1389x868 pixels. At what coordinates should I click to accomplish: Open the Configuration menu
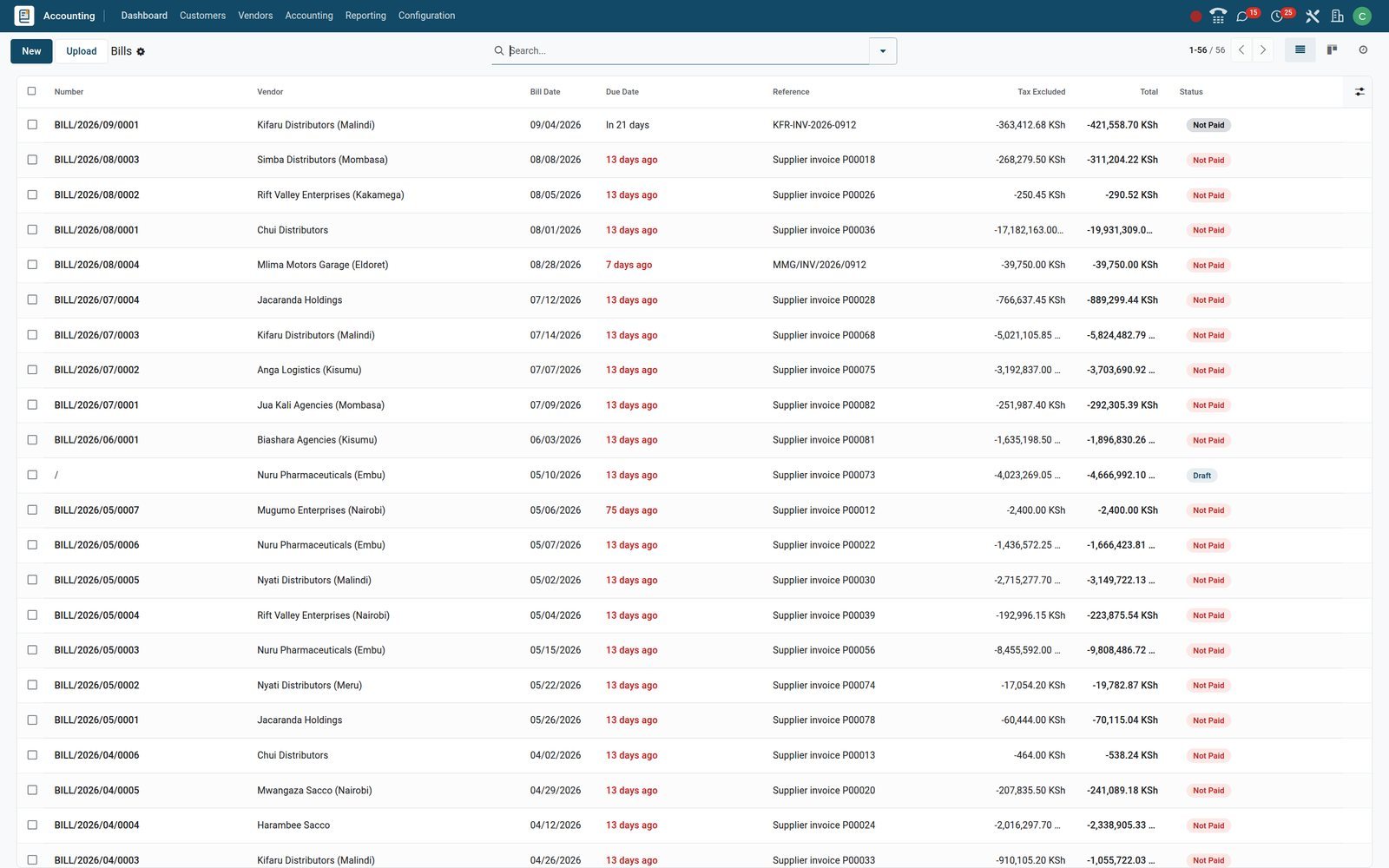point(426,16)
